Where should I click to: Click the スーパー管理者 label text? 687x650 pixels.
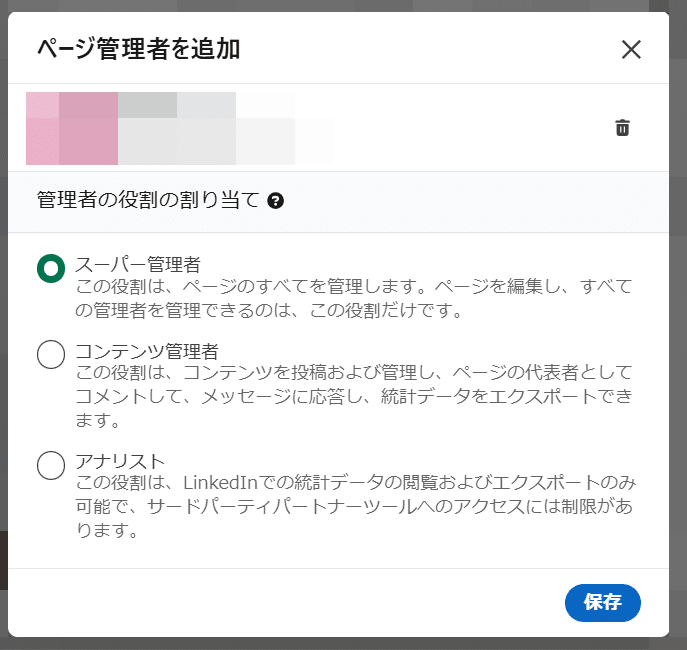(x=138, y=264)
